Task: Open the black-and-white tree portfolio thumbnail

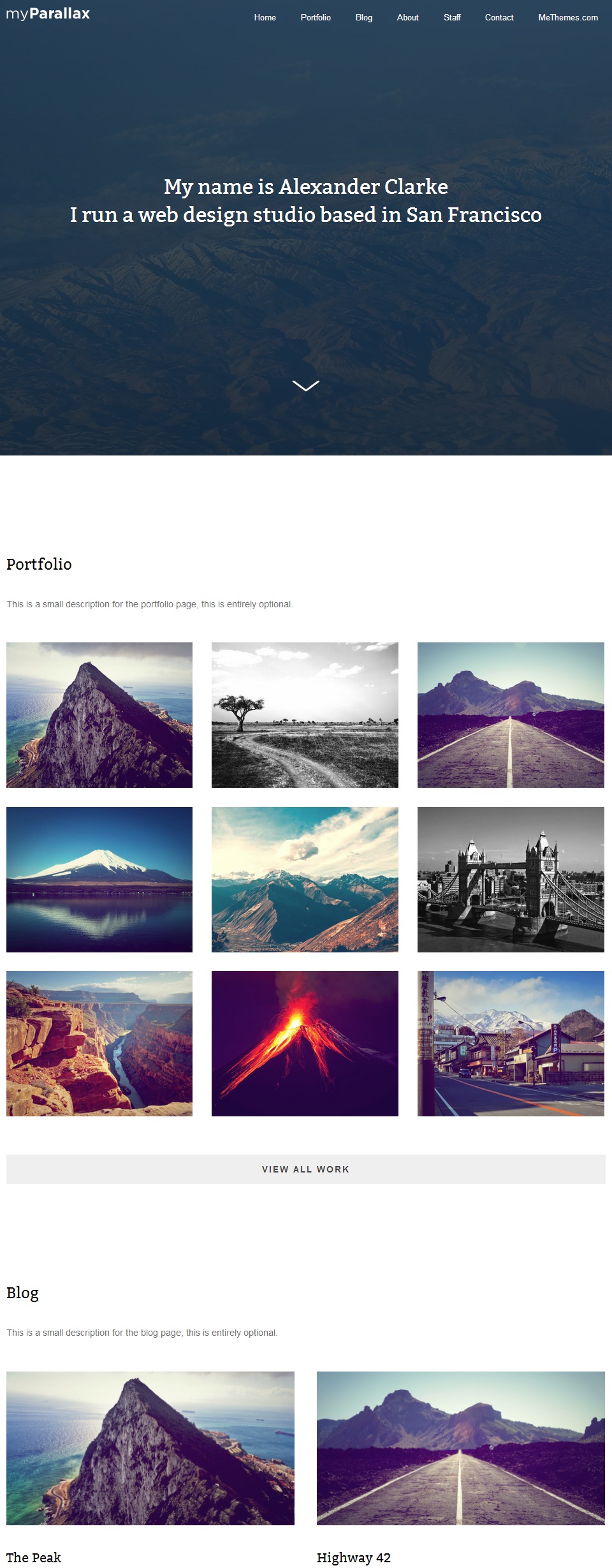Action: pos(305,715)
